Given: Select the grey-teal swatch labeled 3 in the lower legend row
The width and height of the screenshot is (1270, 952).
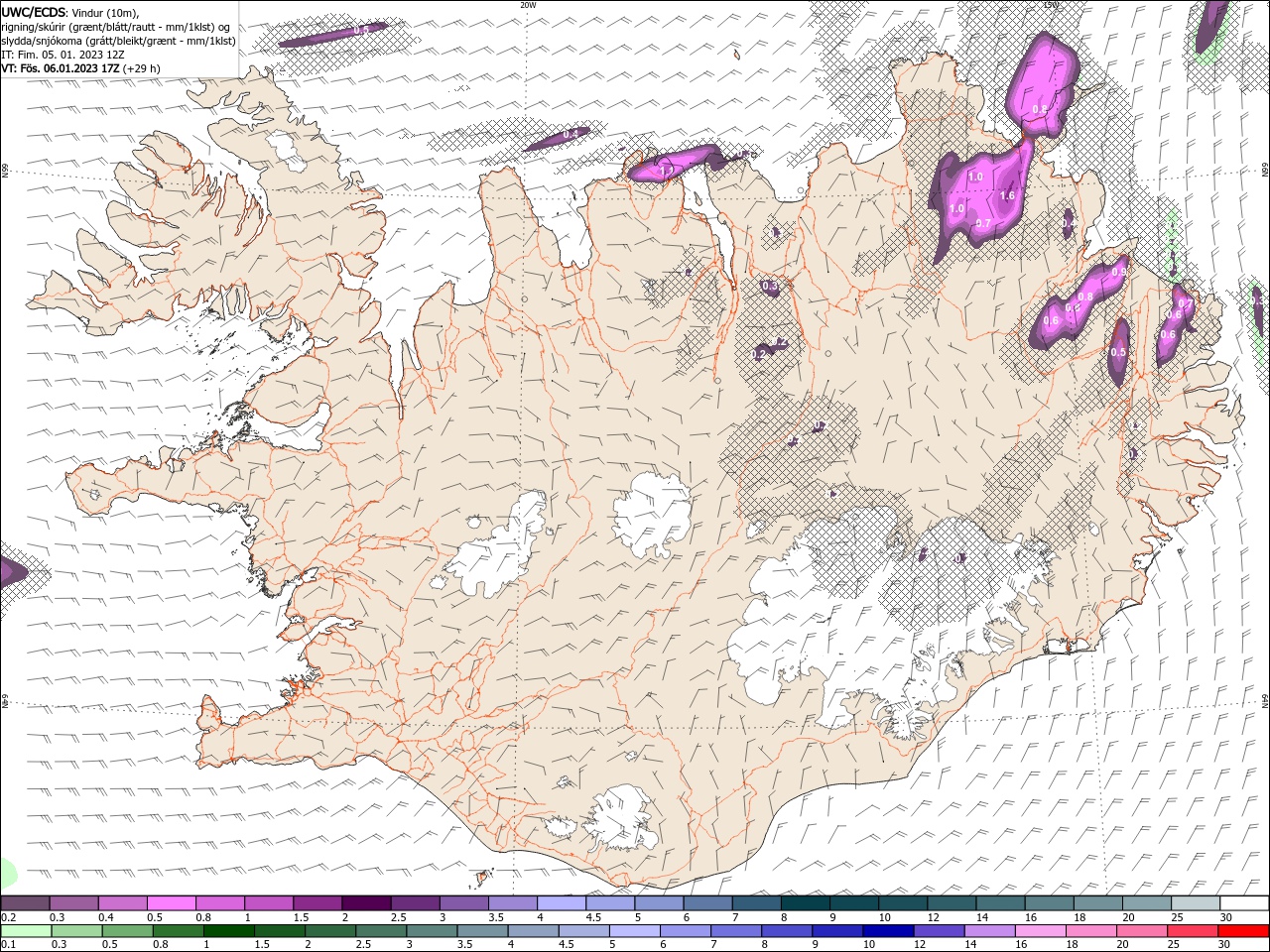Looking at the screenshot, I should [431, 931].
